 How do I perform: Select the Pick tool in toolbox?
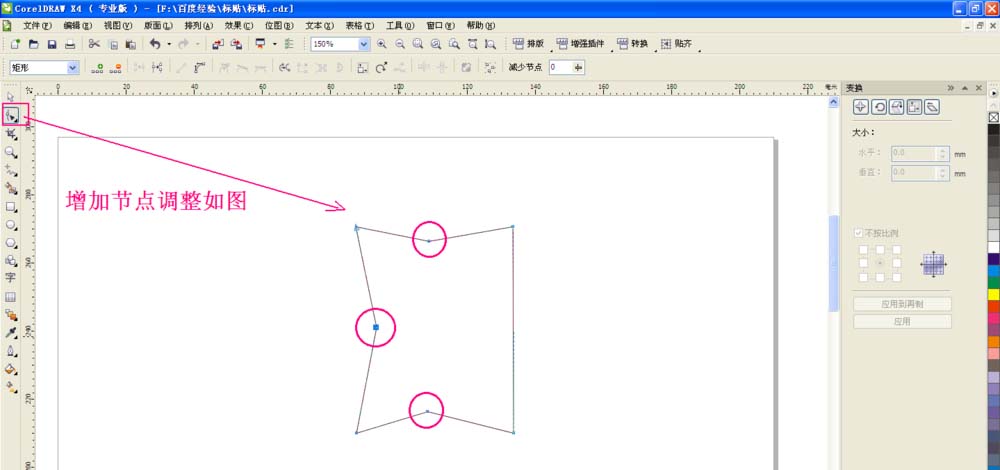[10, 98]
